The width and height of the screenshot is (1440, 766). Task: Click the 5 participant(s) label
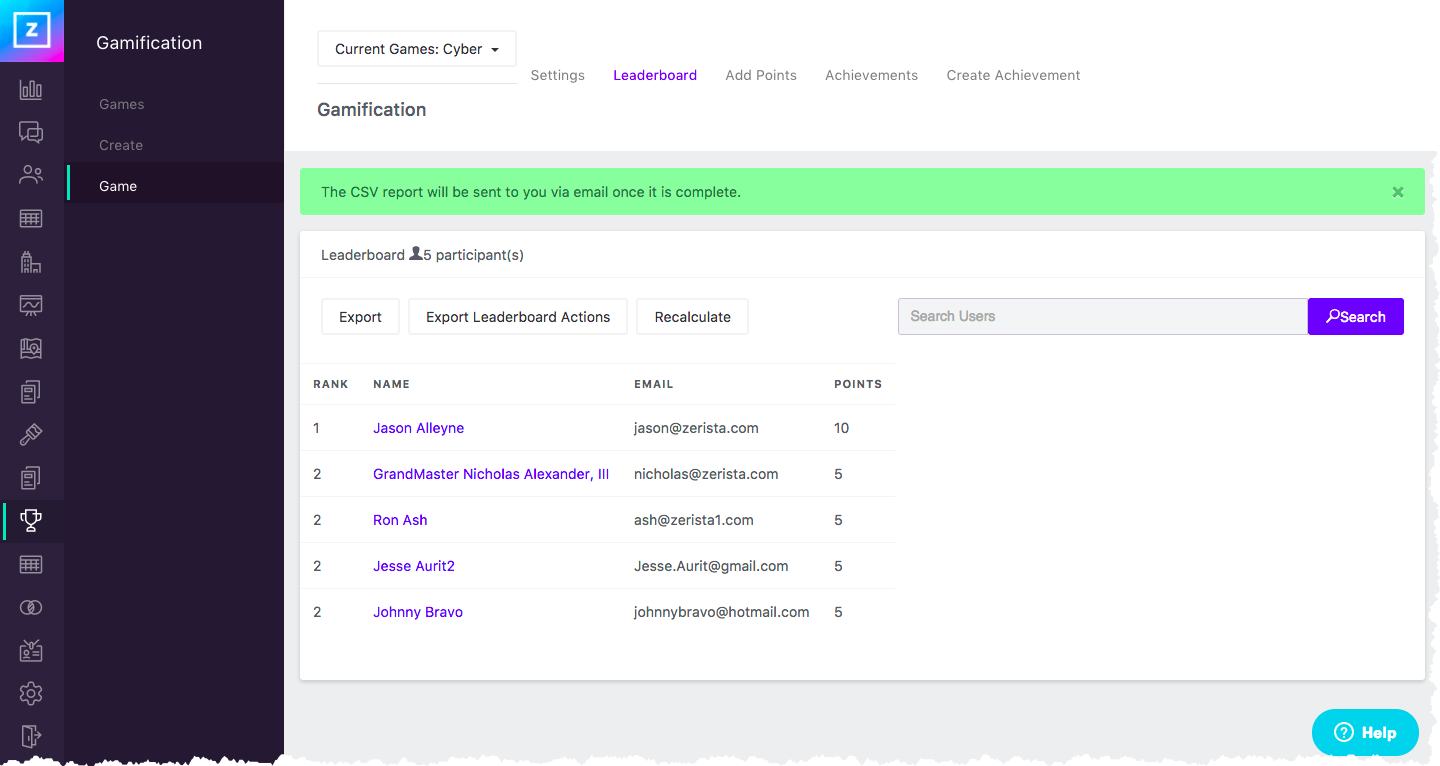tap(473, 255)
